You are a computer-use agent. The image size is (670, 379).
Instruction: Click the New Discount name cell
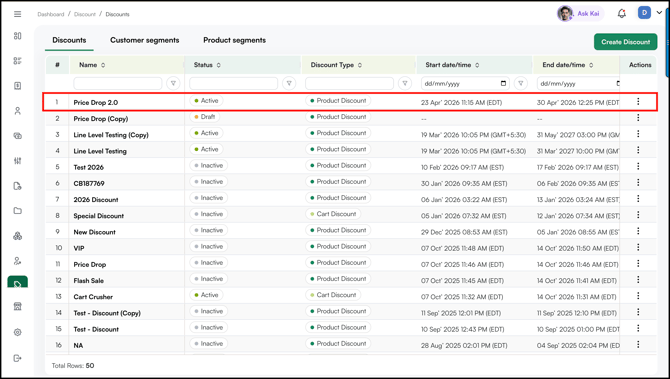tap(94, 232)
